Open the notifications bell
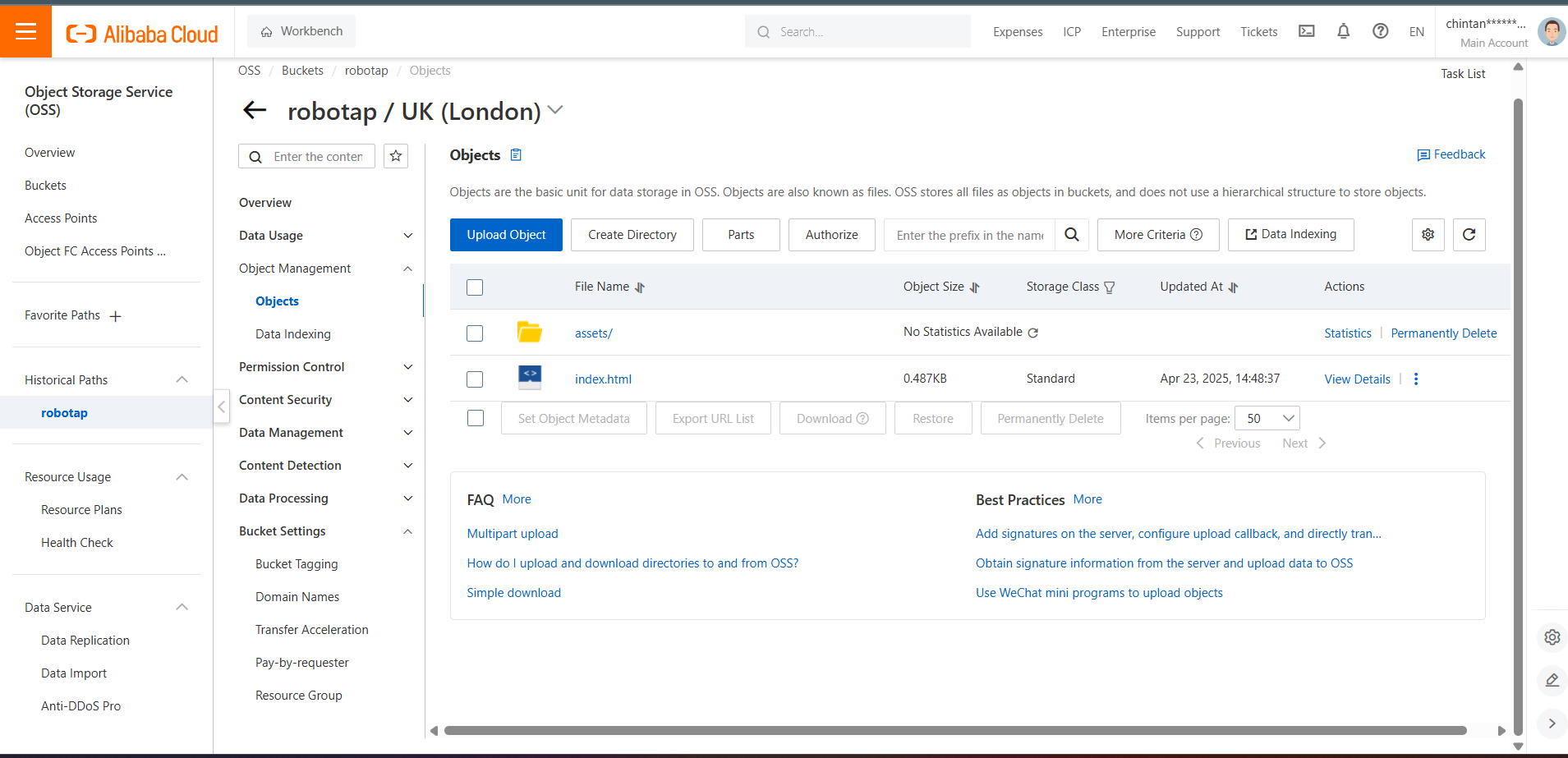Viewport: 1568px width, 758px height. click(x=1343, y=31)
